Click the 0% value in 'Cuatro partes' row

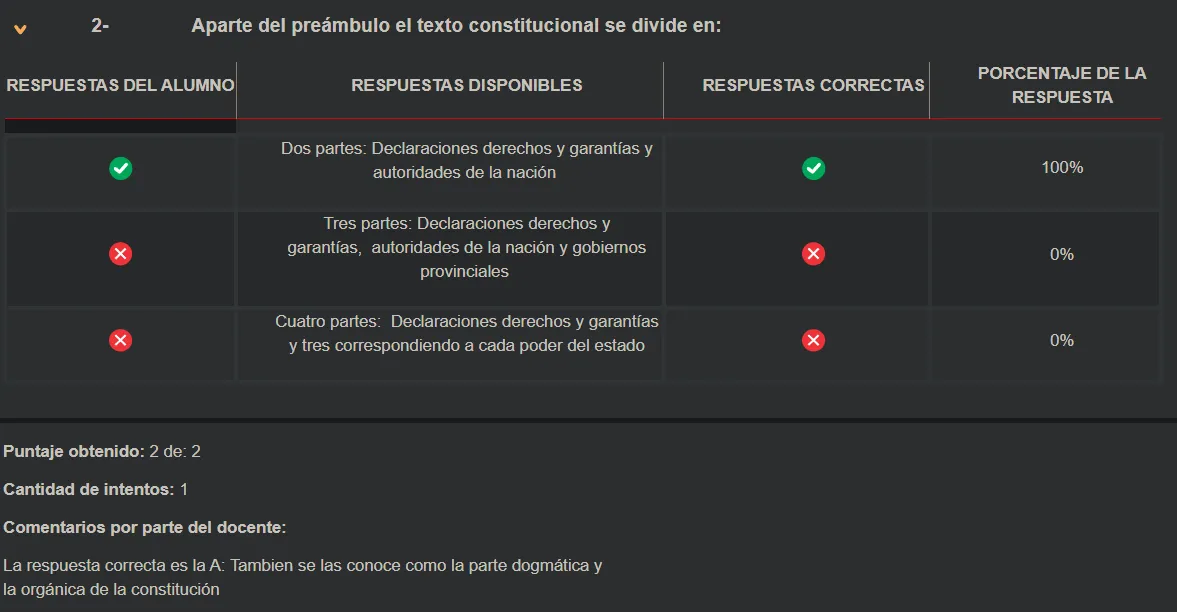(1061, 341)
